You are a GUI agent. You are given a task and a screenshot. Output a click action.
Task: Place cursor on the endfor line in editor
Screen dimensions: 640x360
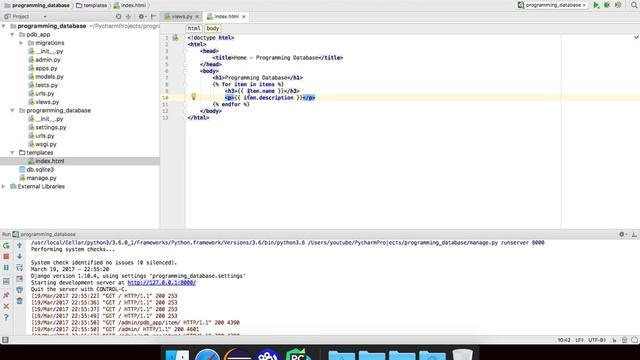tap(231, 104)
